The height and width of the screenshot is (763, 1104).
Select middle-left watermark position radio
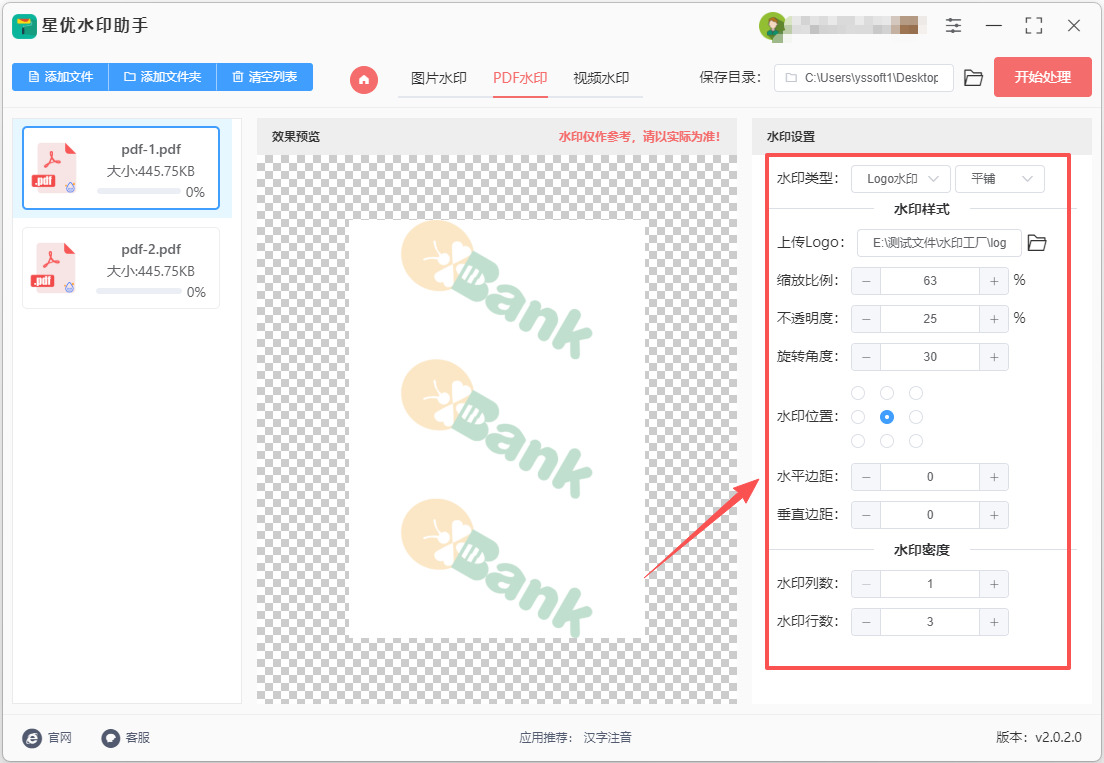(858, 417)
